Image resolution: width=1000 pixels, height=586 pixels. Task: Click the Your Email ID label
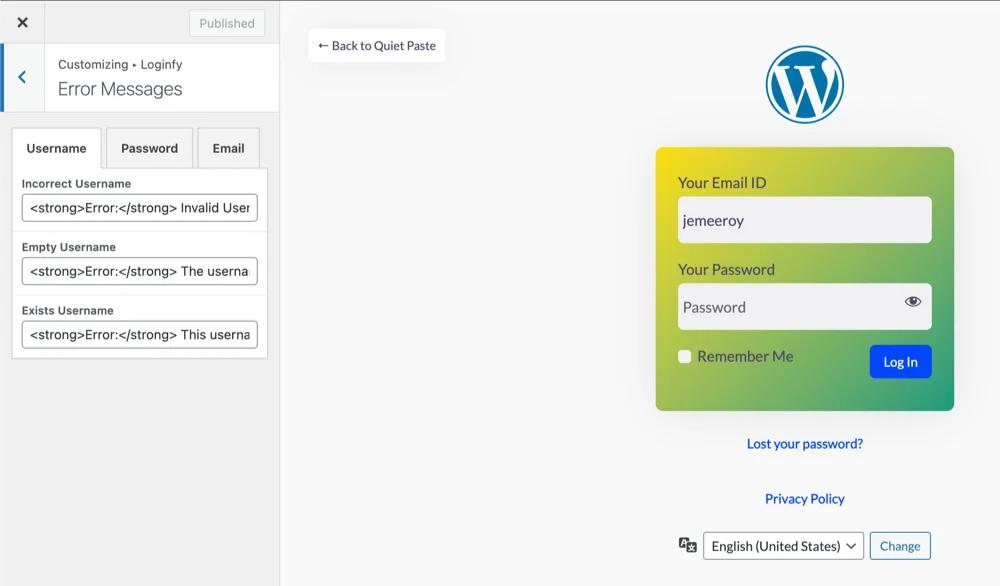pos(722,183)
